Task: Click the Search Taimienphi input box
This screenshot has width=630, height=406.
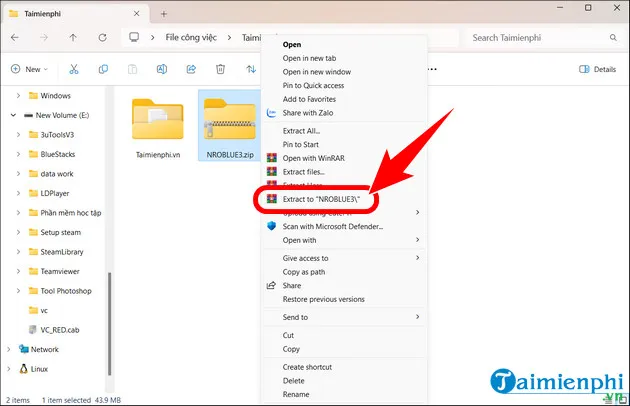Action: click(540, 38)
